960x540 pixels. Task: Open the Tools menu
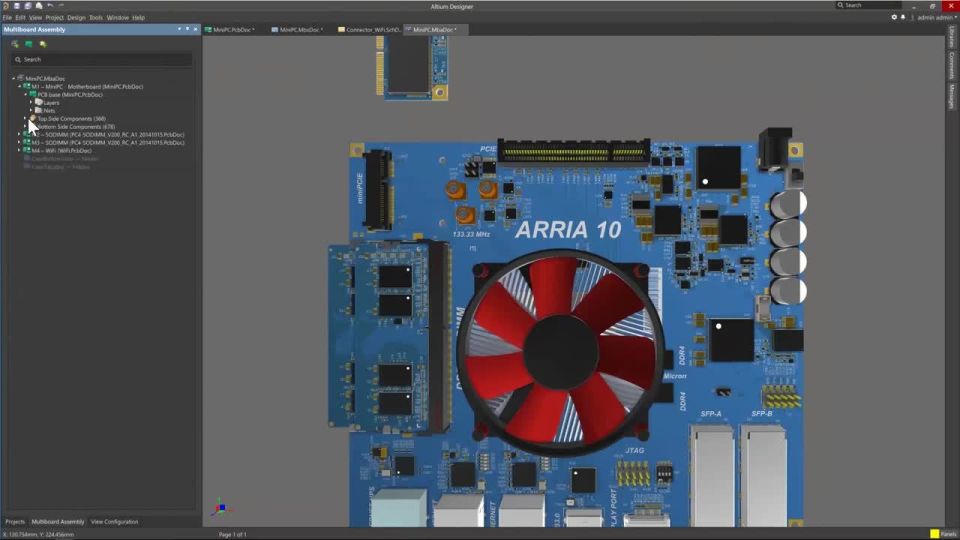pos(96,18)
